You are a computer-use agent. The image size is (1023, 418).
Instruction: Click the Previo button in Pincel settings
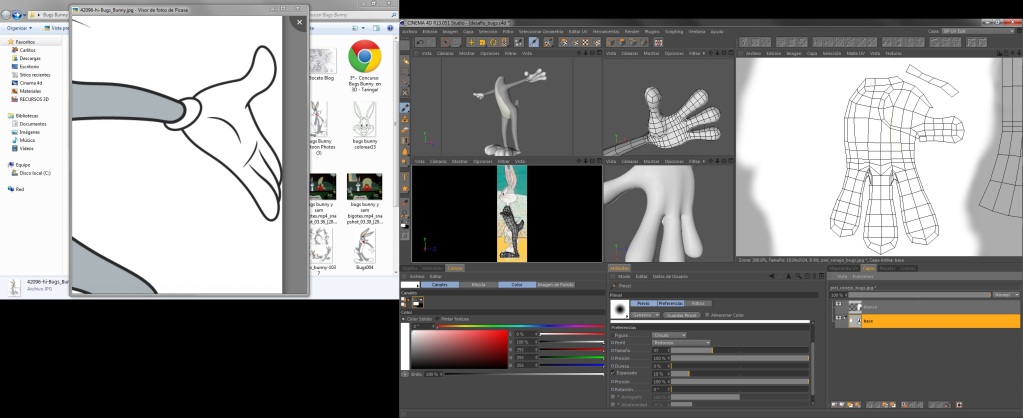click(x=643, y=303)
